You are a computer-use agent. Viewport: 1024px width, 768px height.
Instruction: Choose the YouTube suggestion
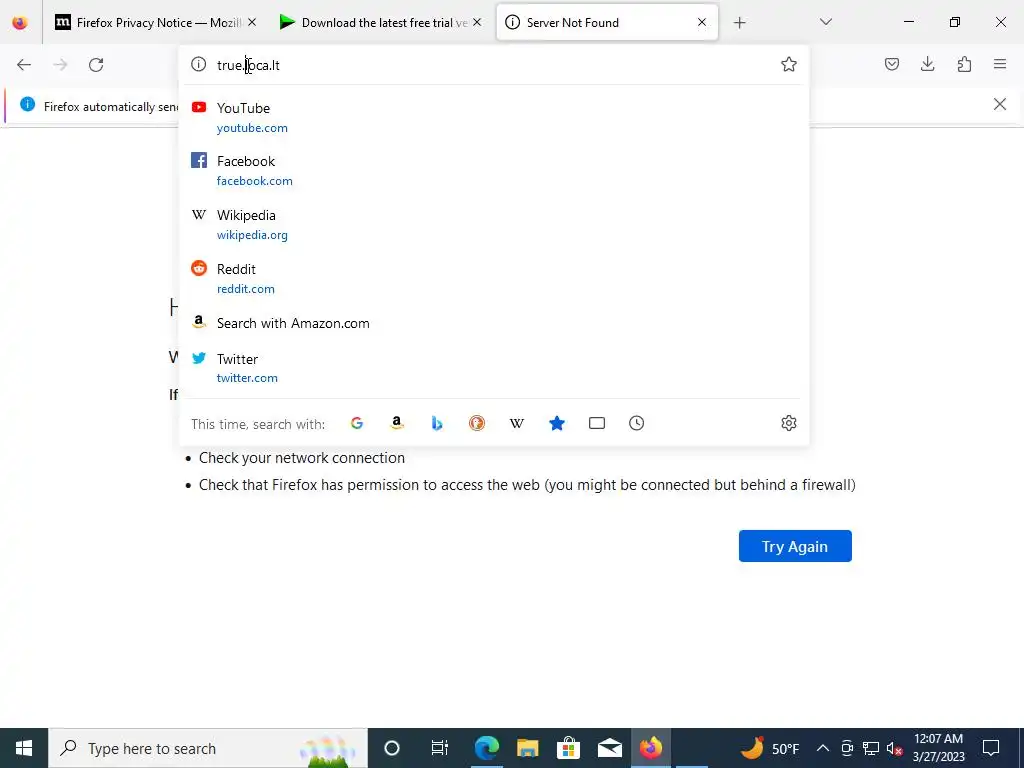pyautogui.click(x=493, y=118)
